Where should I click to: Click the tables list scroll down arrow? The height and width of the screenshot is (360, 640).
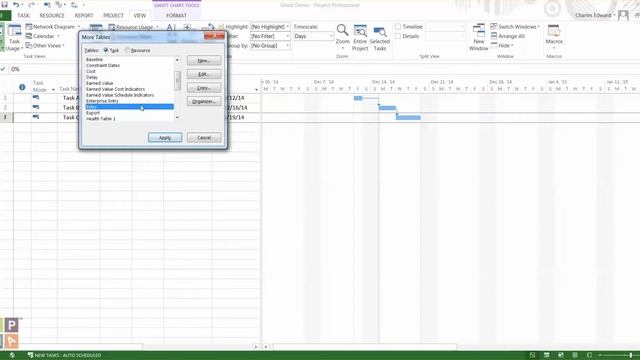point(177,118)
